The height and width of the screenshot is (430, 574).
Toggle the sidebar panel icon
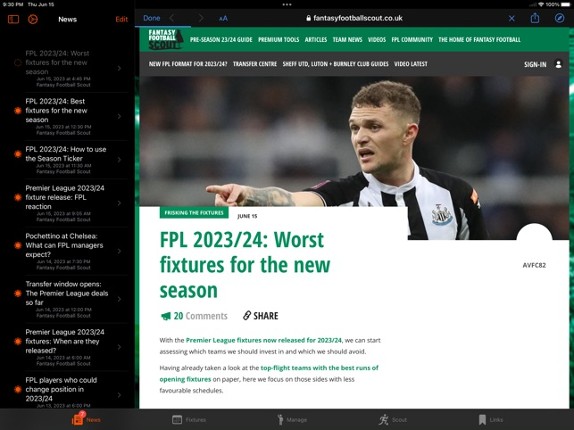coord(14,19)
